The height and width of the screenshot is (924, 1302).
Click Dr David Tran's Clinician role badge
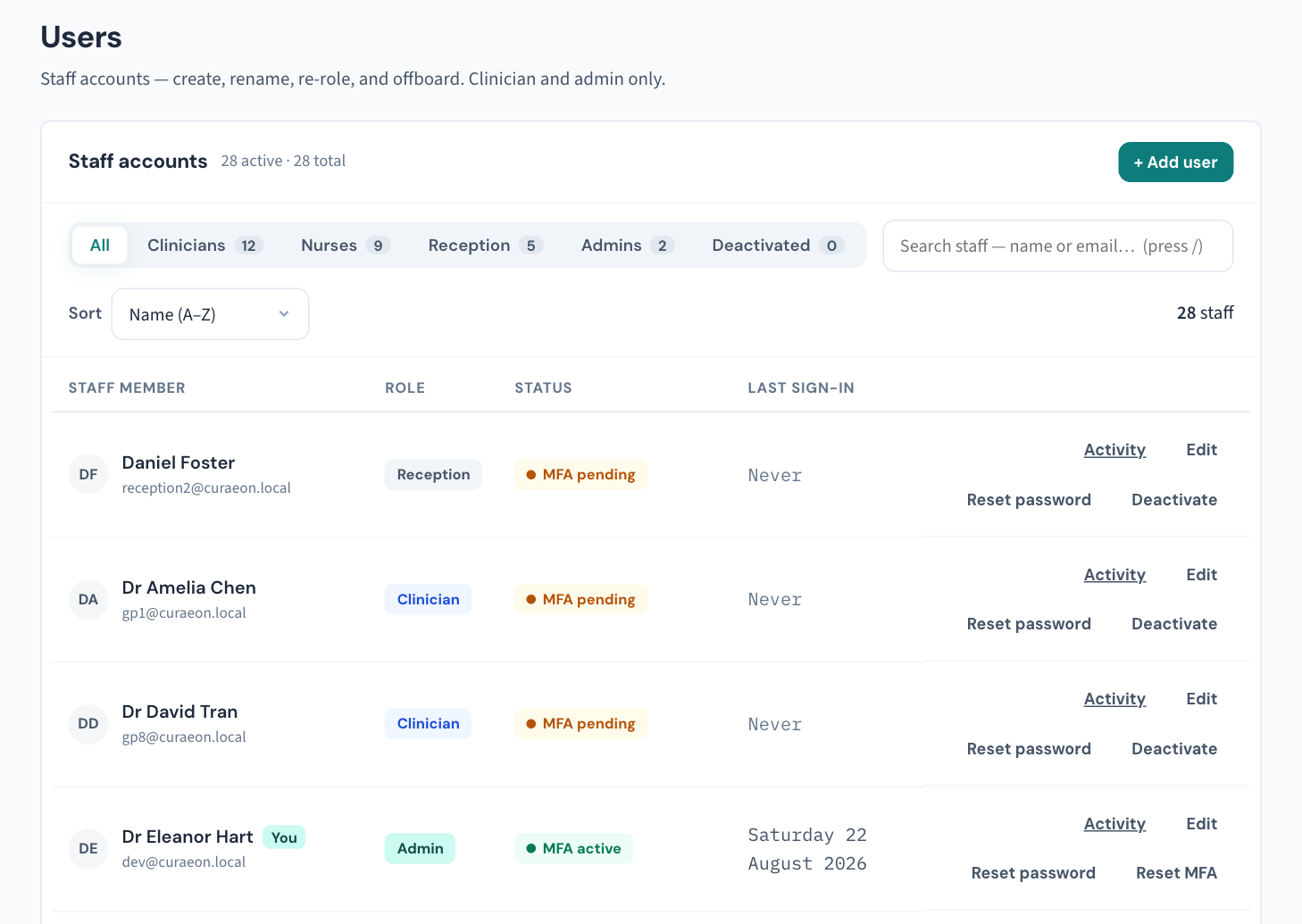point(428,723)
